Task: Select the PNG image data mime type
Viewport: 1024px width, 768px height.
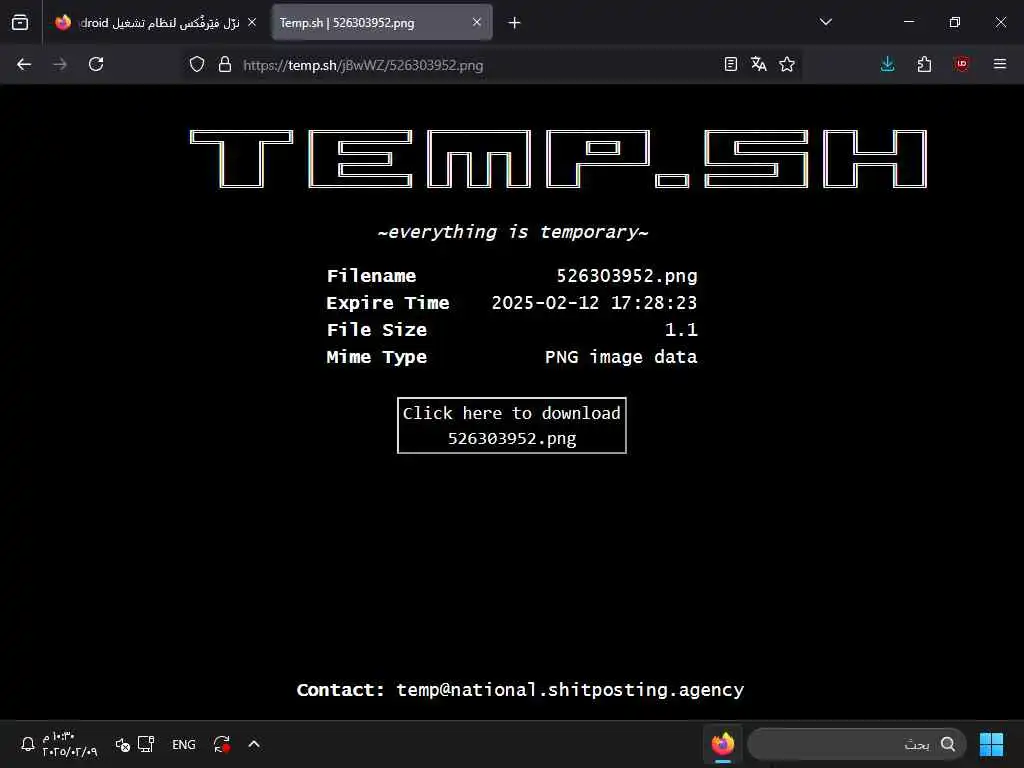Action: tap(621, 357)
